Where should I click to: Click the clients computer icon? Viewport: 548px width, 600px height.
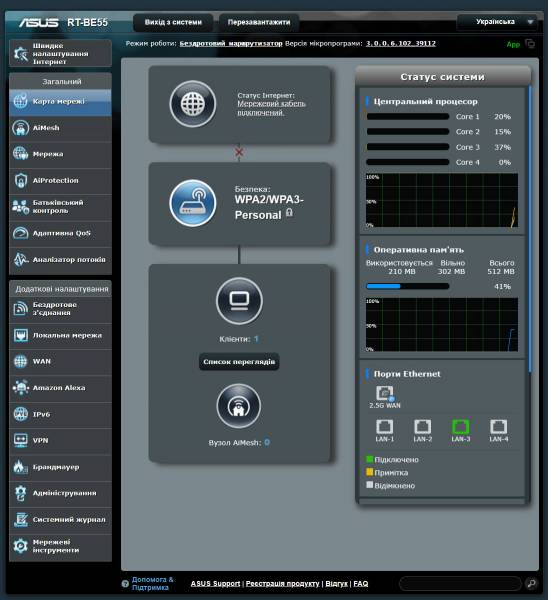tap(239, 301)
